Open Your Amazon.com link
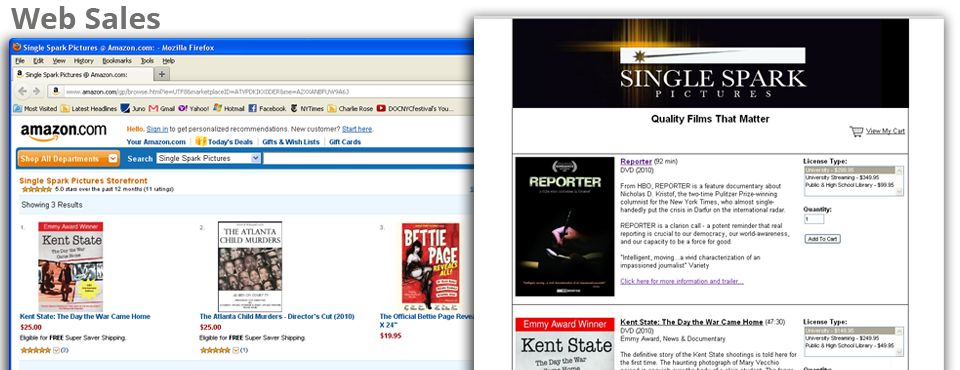 (x=156, y=142)
